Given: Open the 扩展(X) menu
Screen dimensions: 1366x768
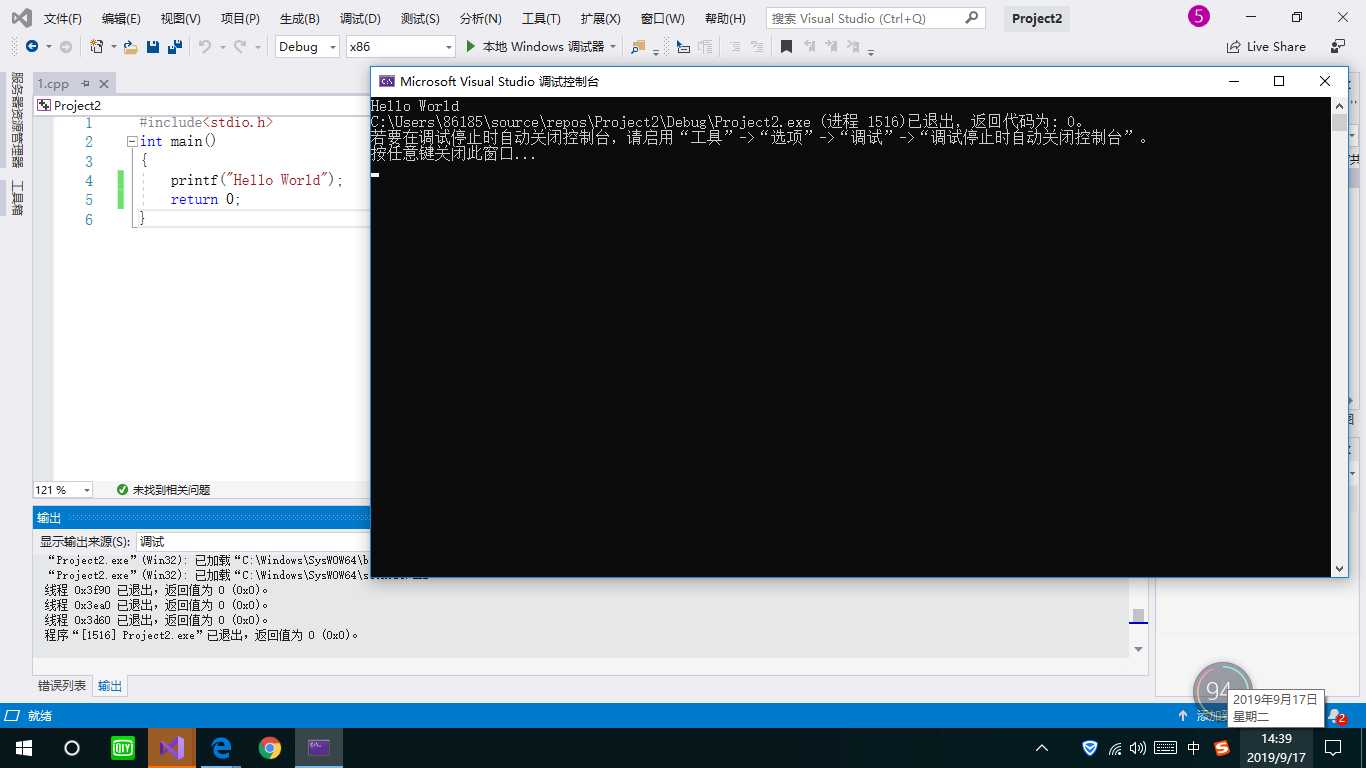Looking at the screenshot, I should click(x=600, y=18).
